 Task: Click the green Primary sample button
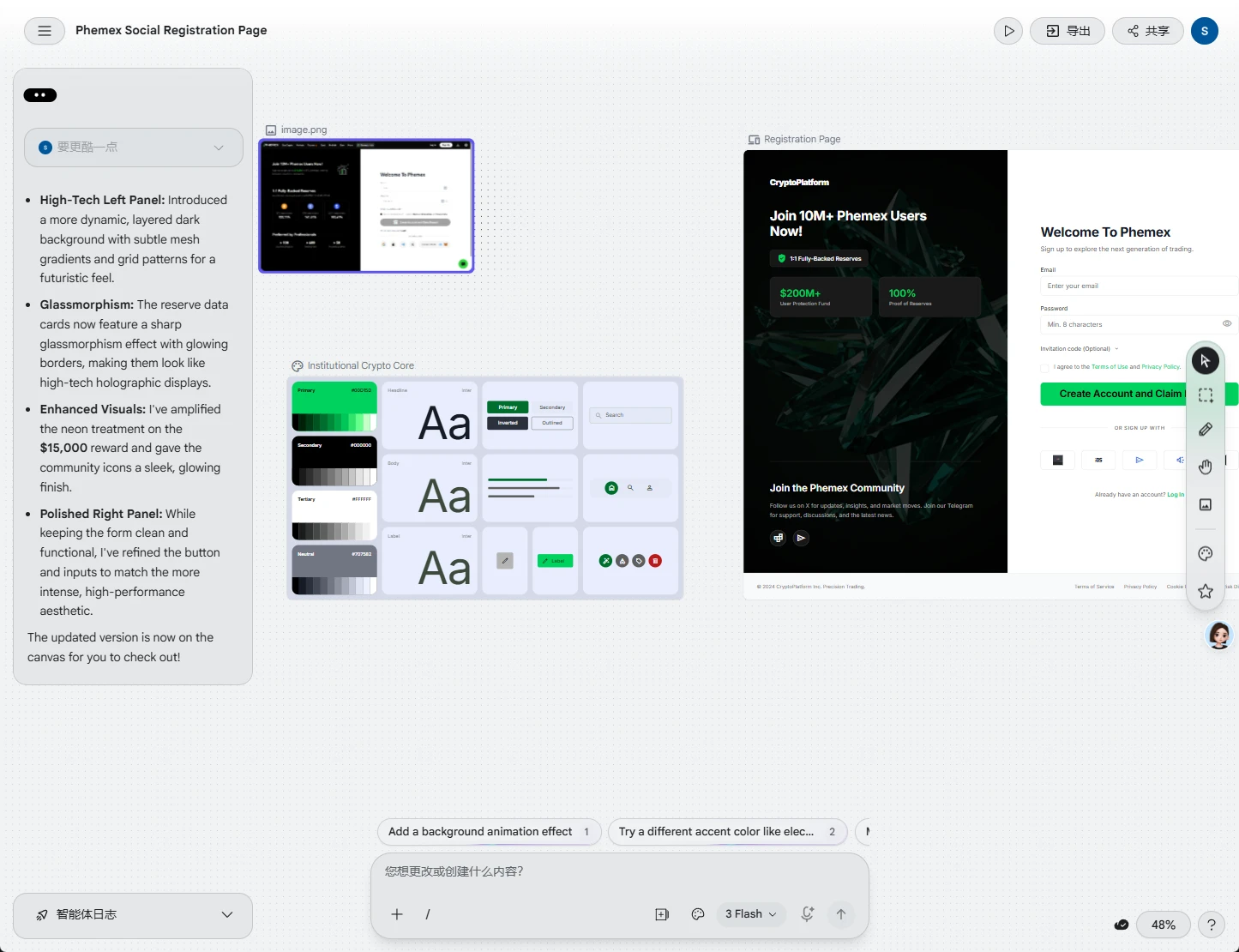pyautogui.click(x=508, y=407)
